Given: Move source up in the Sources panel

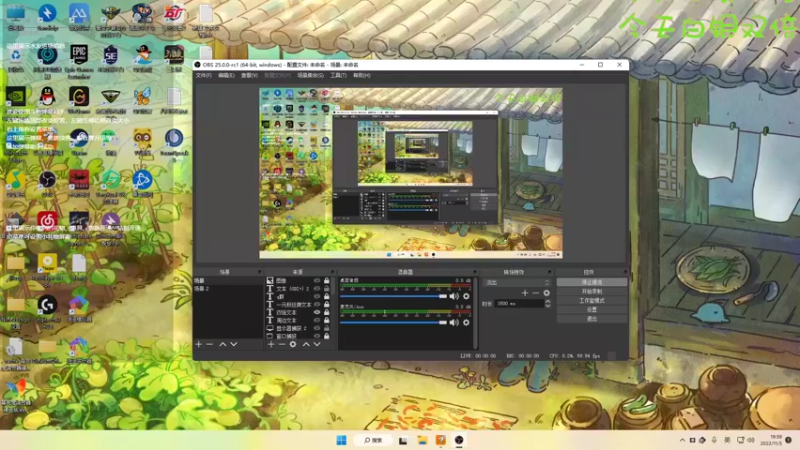Looking at the screenshot, I should (x=306, y=344).
